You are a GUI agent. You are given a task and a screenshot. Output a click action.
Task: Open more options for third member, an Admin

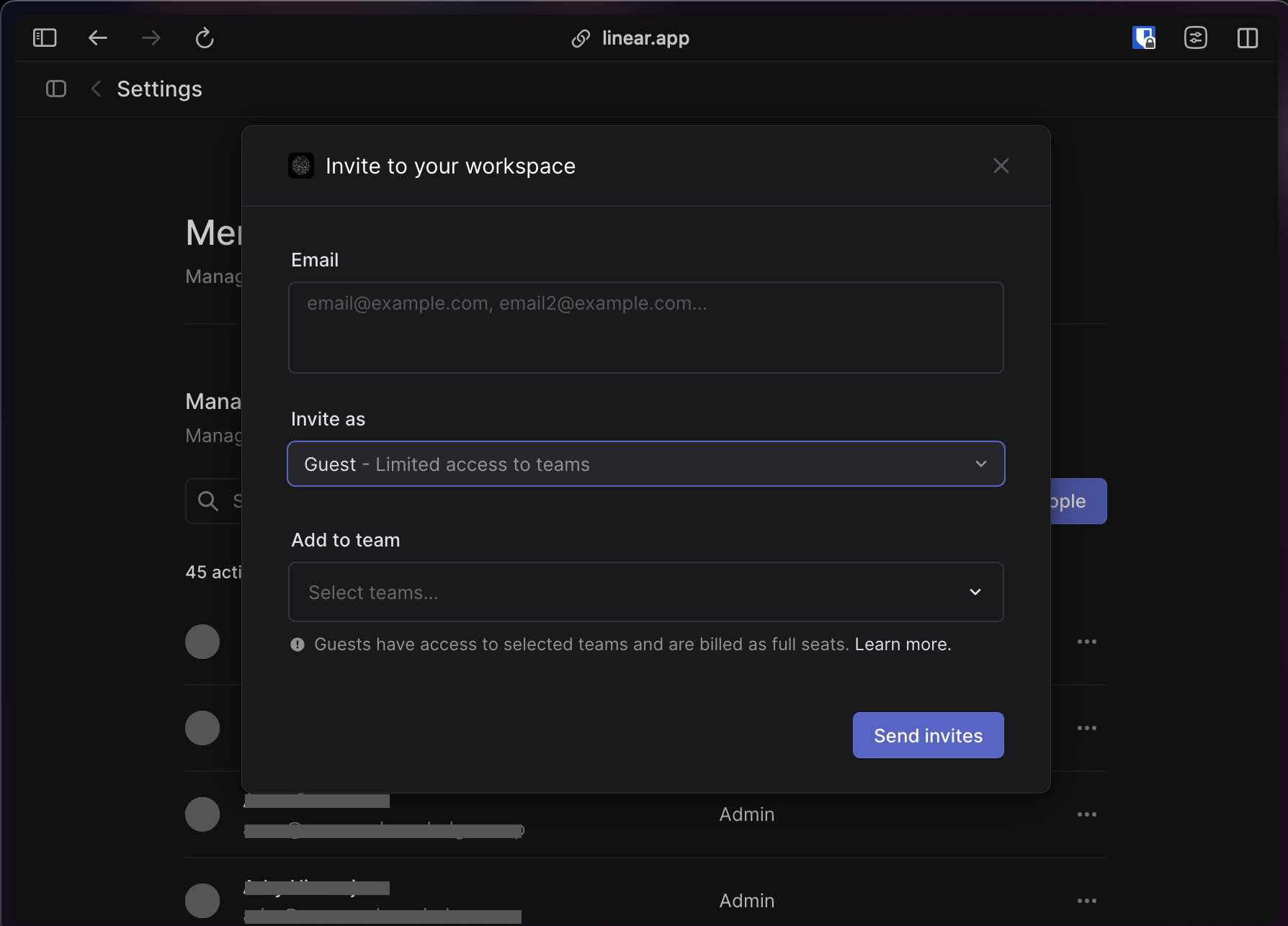pyautogui.click(x=1087, y=814)
